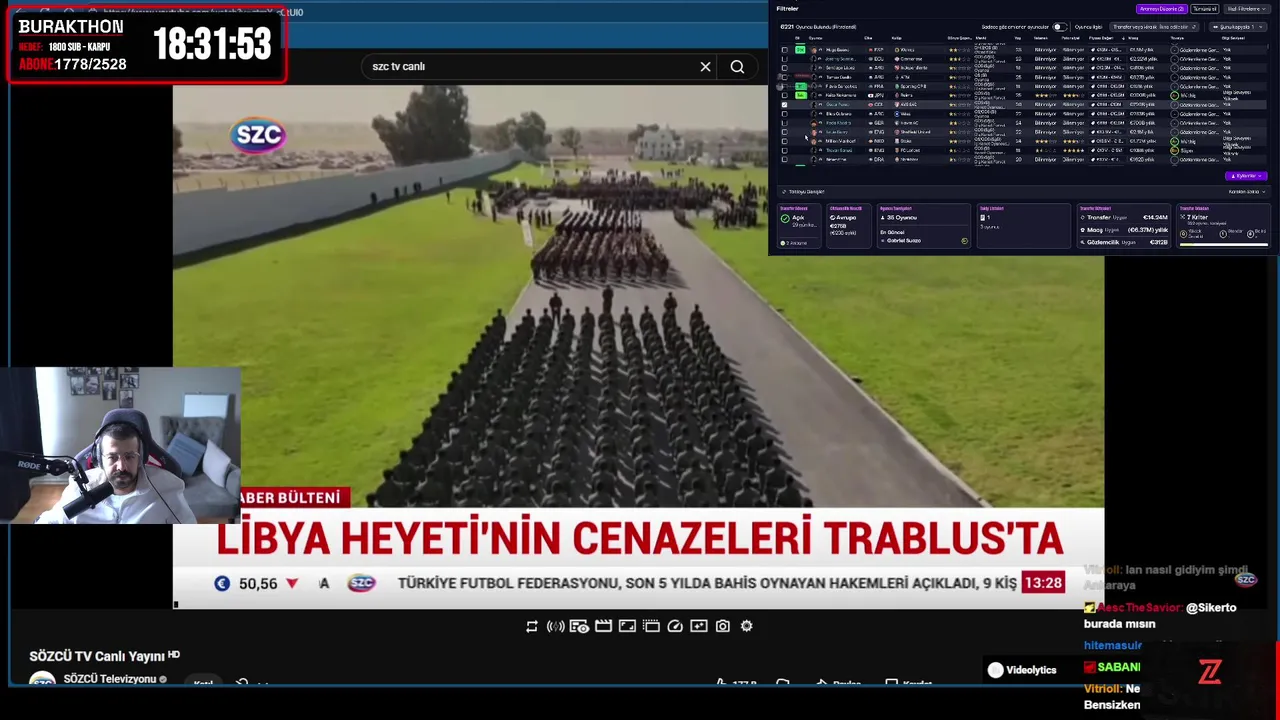The image size is (1280, 720).
Task: Open the Hızlı Filtreleme dropdown
Action: [1248, 9]
